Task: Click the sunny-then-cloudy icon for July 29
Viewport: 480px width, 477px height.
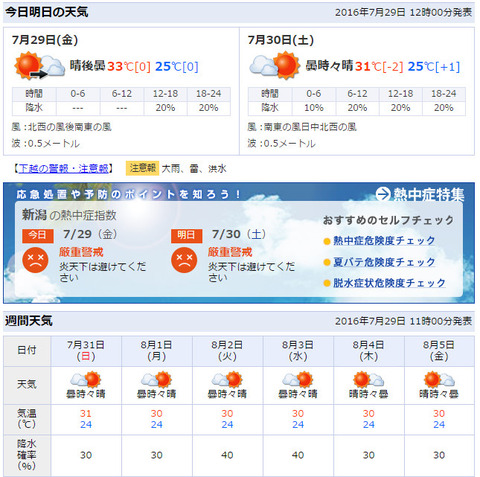Action: [39, 66]
